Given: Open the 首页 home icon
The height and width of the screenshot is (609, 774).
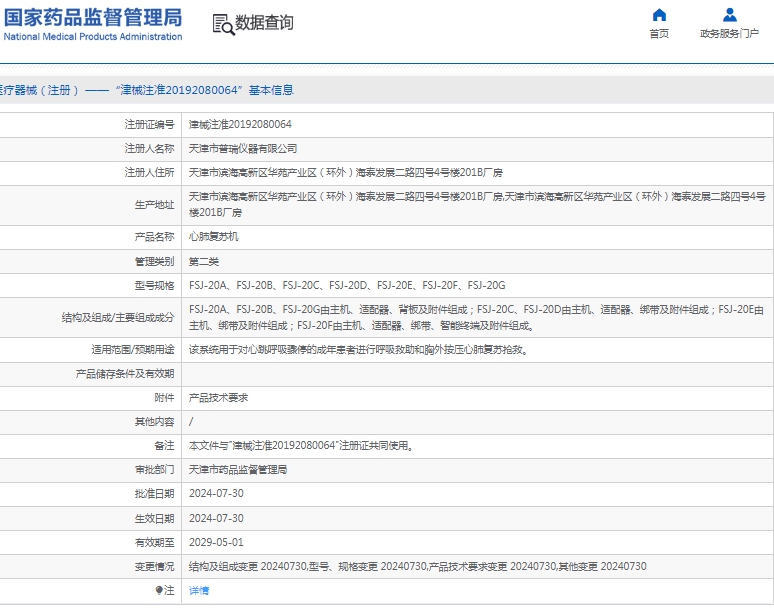Looking at the screenshot, I should point(659,15).
